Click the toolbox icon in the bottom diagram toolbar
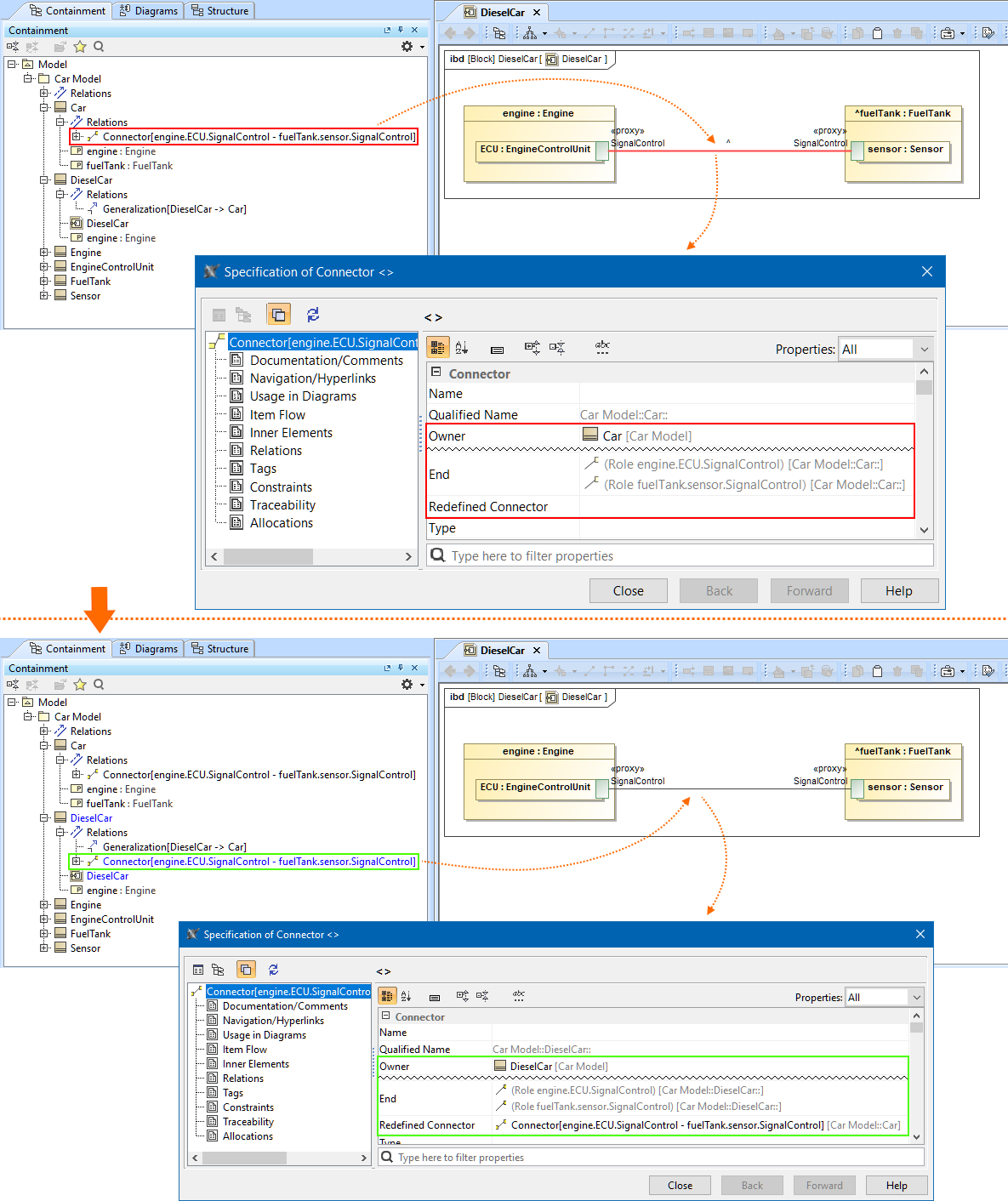This screenshot has width=1008, height=1201. click(948, 671)
